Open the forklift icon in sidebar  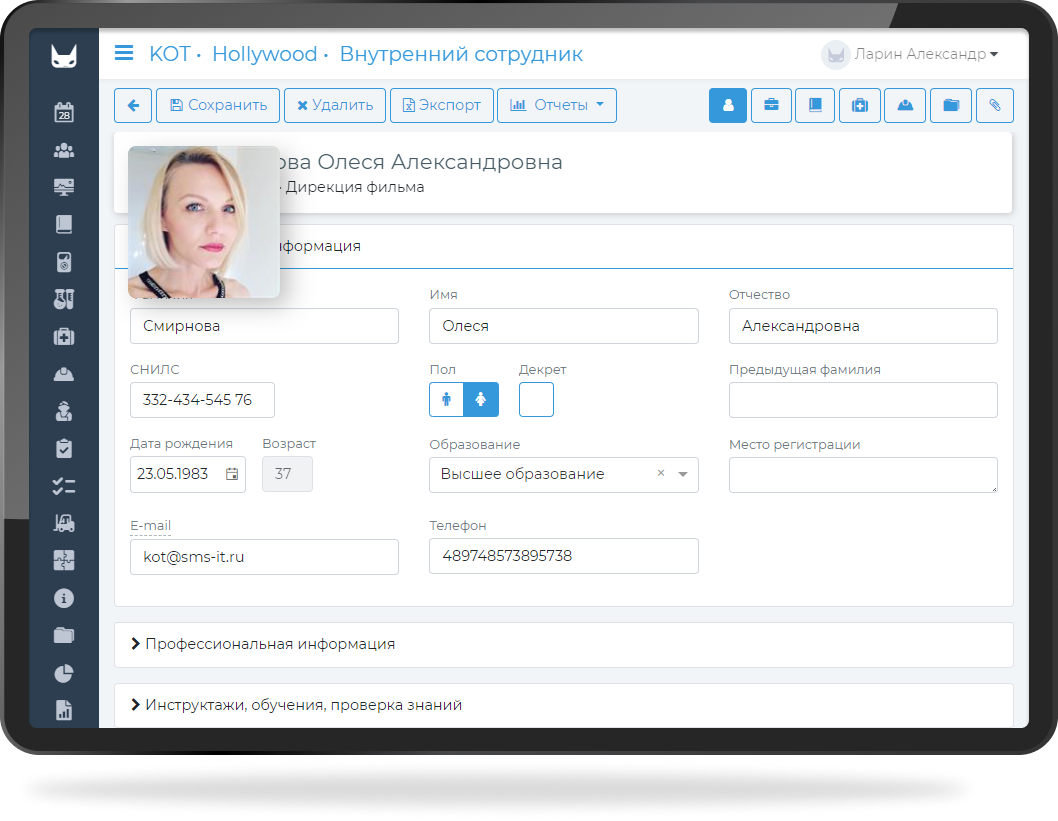(x=64, y=523)
